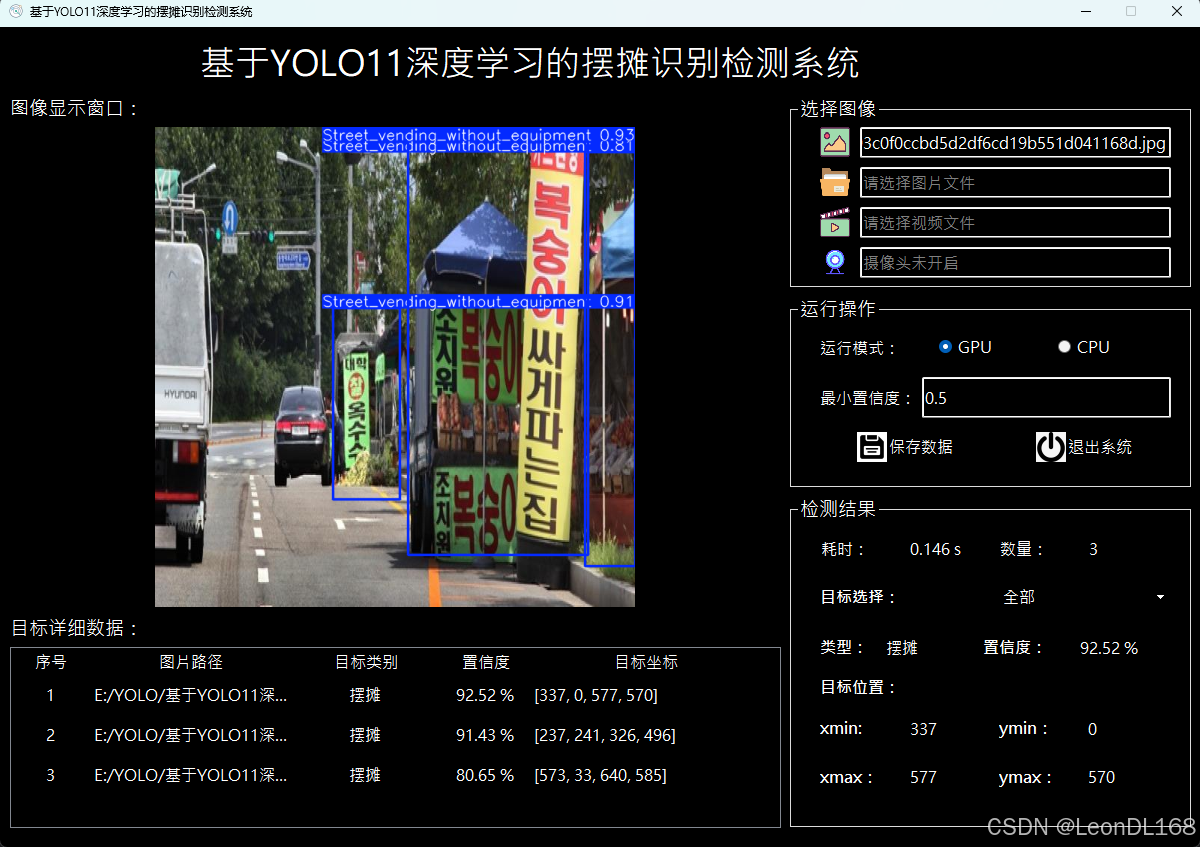1200x847 pixels.
Task: Click the webcam camera icon
Action: coord(835,262)
